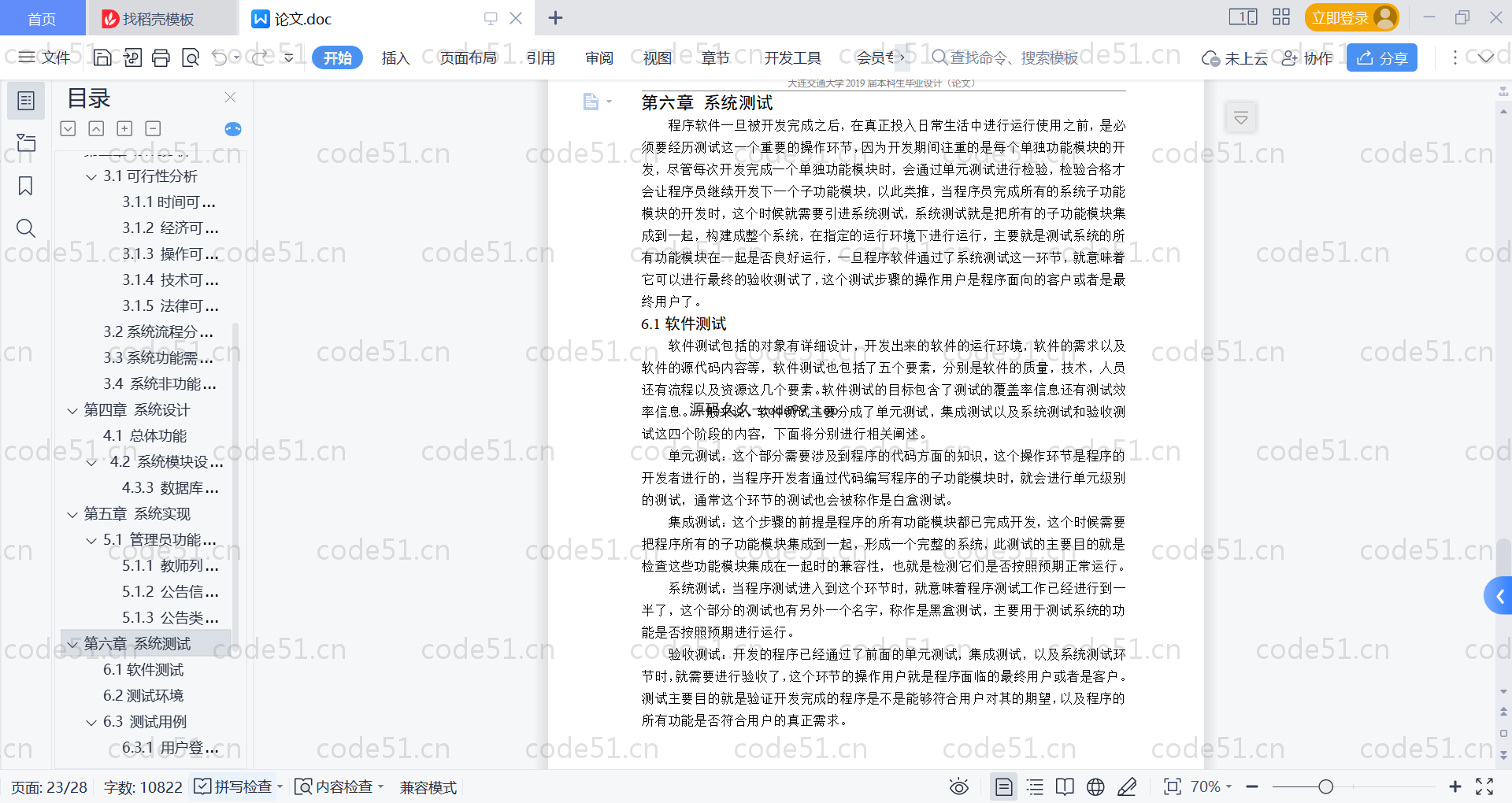Click the 协作 collaborate button
Screen dimensions: 1512x803
coord(1307,57)
